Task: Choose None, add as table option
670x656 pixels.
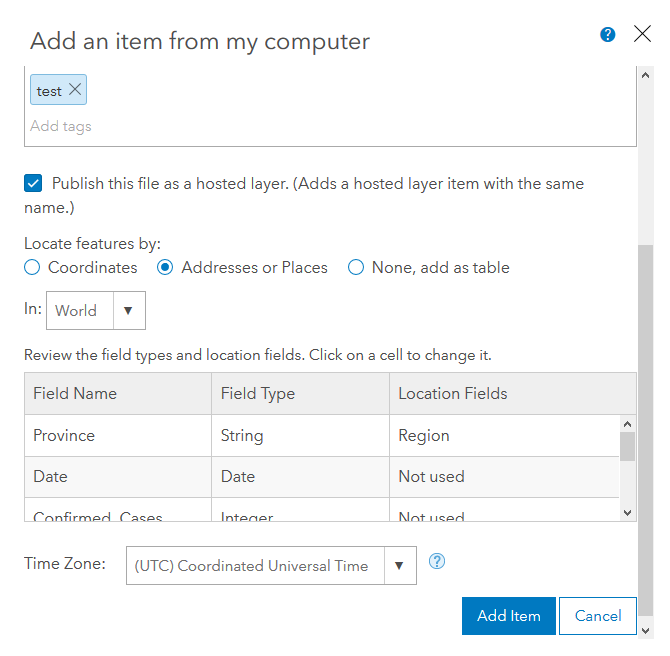Action: tap(356, 267)
